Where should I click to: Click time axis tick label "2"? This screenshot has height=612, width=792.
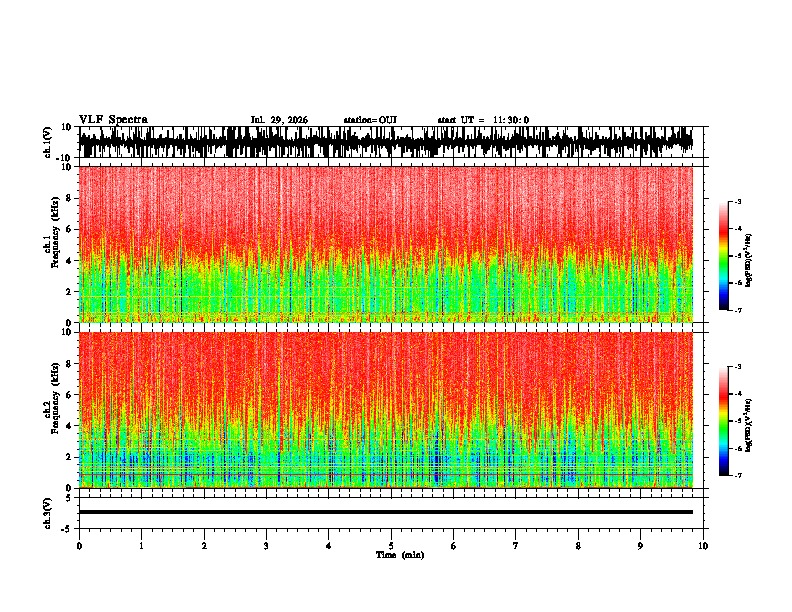click(x=204, y=546)
